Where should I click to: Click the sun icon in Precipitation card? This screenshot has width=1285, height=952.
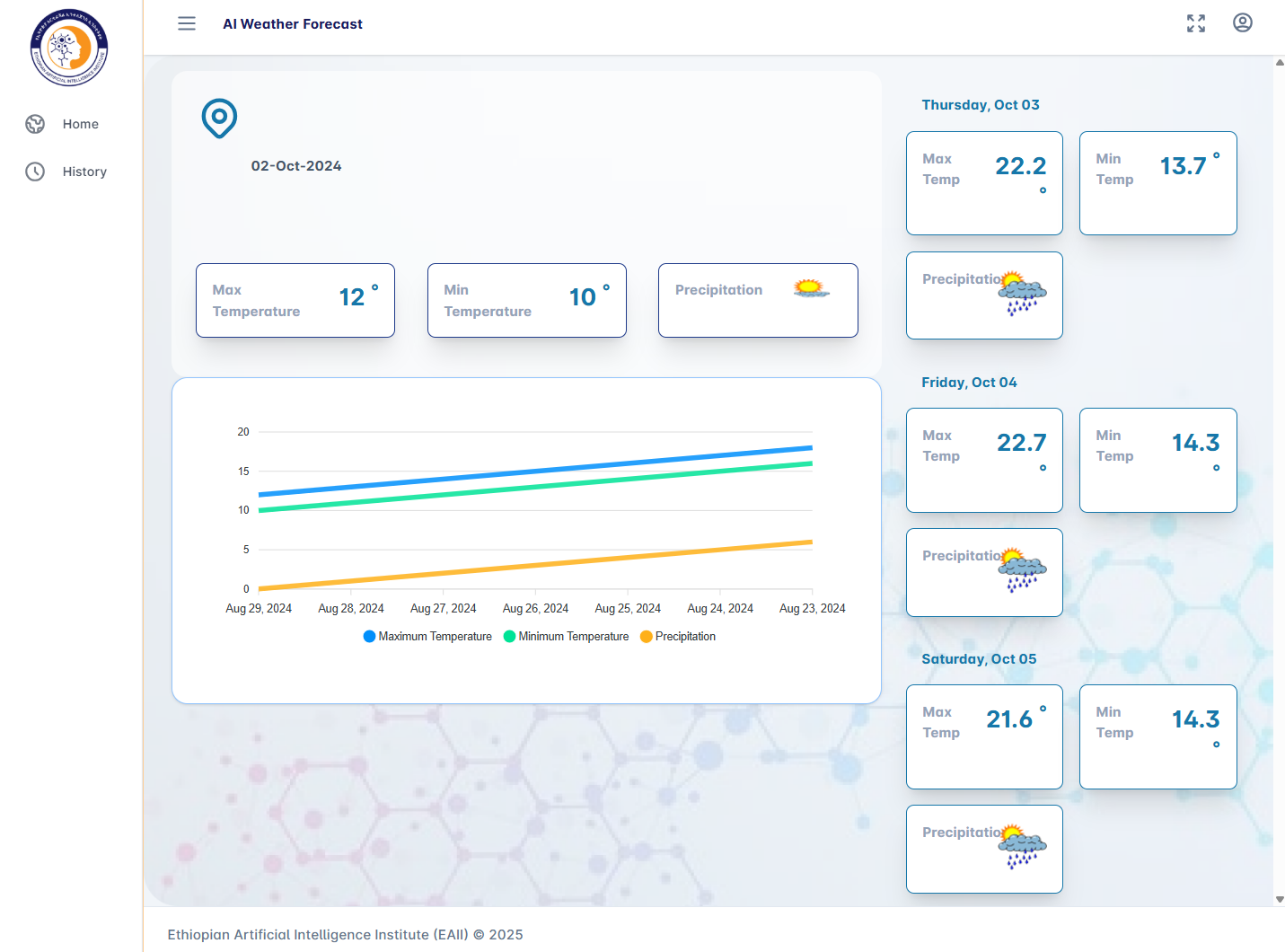[x=810, y=288]
